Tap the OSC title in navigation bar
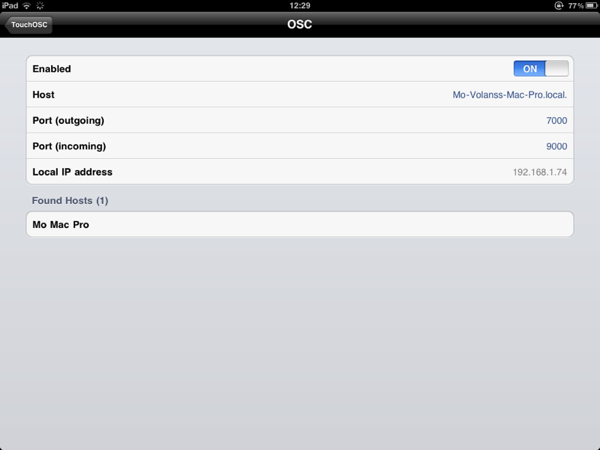The image size is (600, 450). click(300, 24)
